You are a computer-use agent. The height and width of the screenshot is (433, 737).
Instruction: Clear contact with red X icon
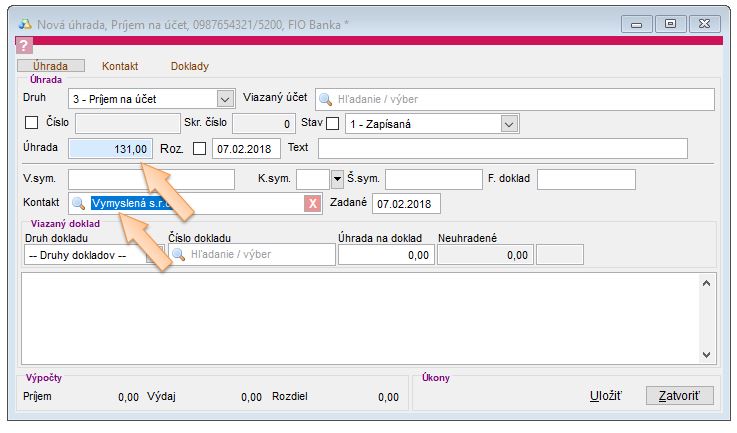(x=312, y=204)
